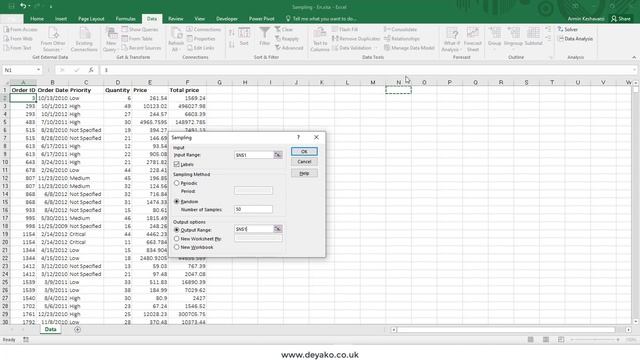Viewport: 640px width, 360px height.
Task: Click the Share button
Action: point(620,19)
